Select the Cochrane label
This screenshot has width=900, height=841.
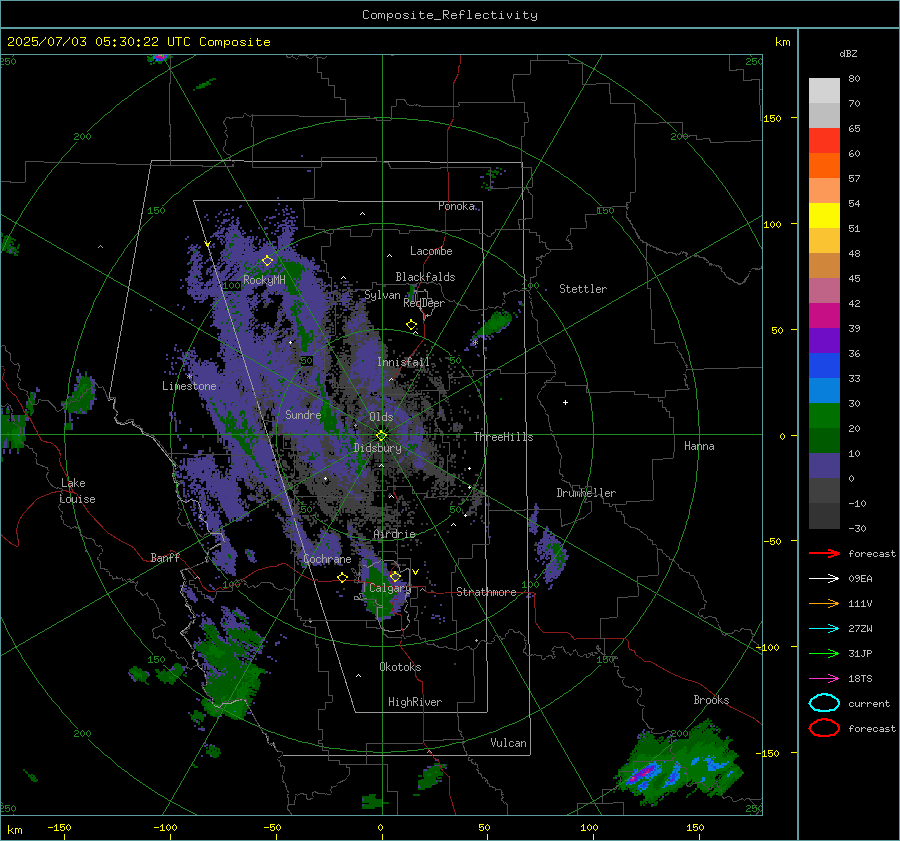click(x=327, y=559)
